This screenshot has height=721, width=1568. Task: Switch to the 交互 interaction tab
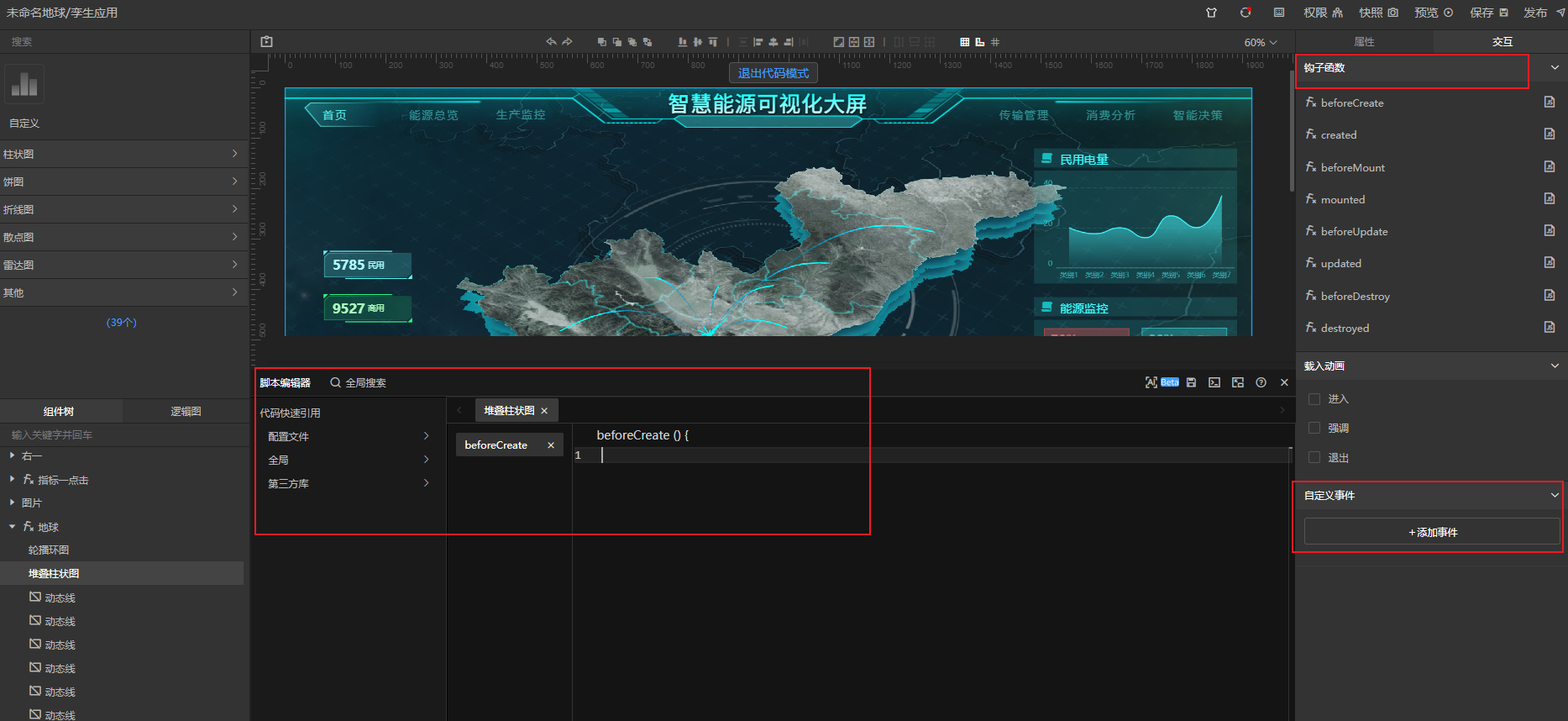[x=1502, y=41]
